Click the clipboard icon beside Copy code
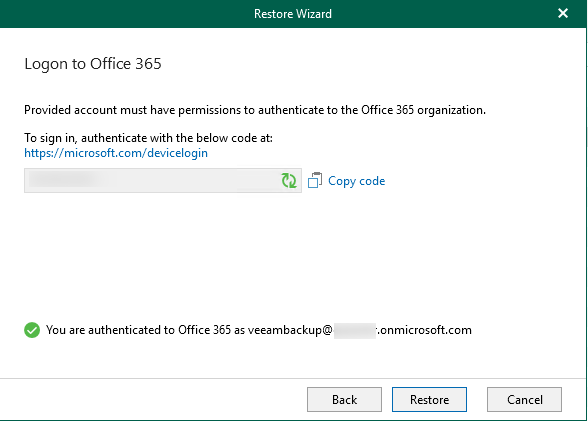This screenshot has height=421, width=588. tap(315, 180)
